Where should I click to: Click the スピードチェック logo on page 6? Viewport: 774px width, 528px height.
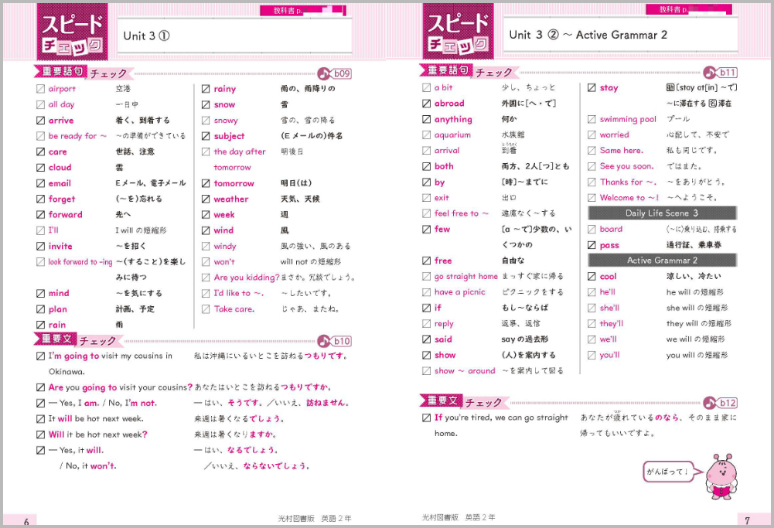[x=73, y=32]
